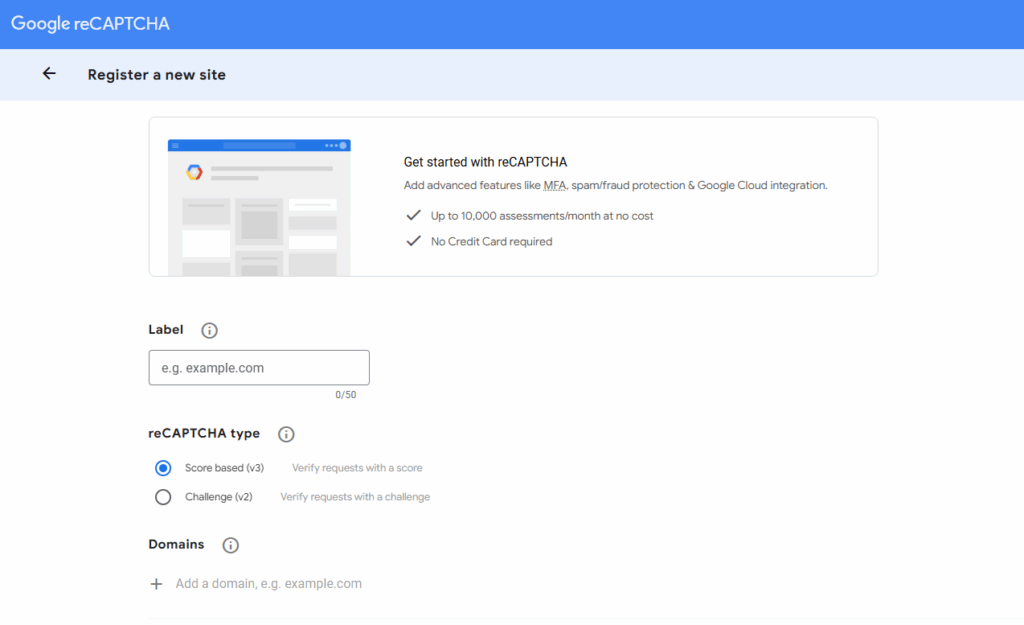Select Score based (v3) radio button

[x=163, y=468]
